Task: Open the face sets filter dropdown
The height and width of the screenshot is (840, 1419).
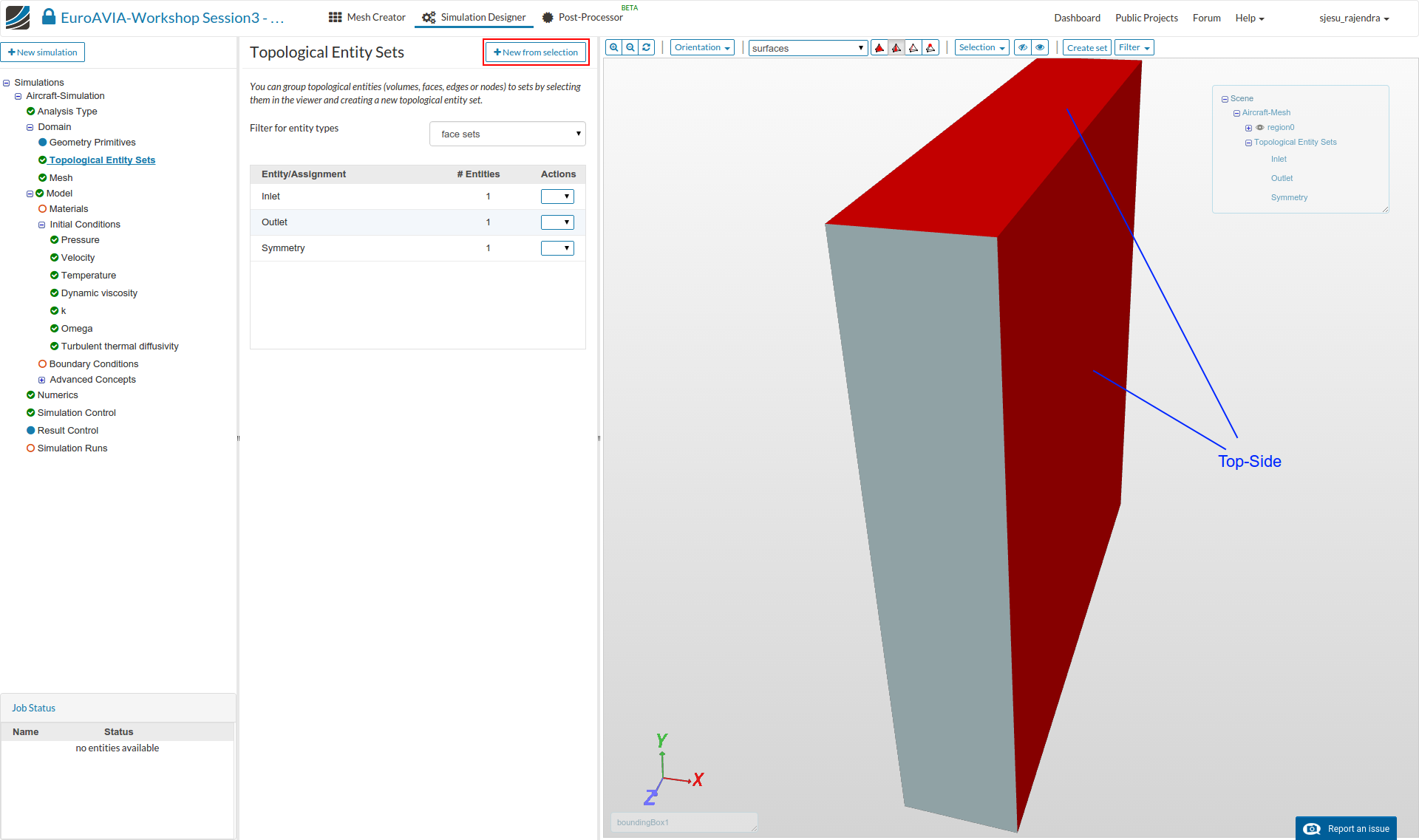Action: click(x=507, y=134)
